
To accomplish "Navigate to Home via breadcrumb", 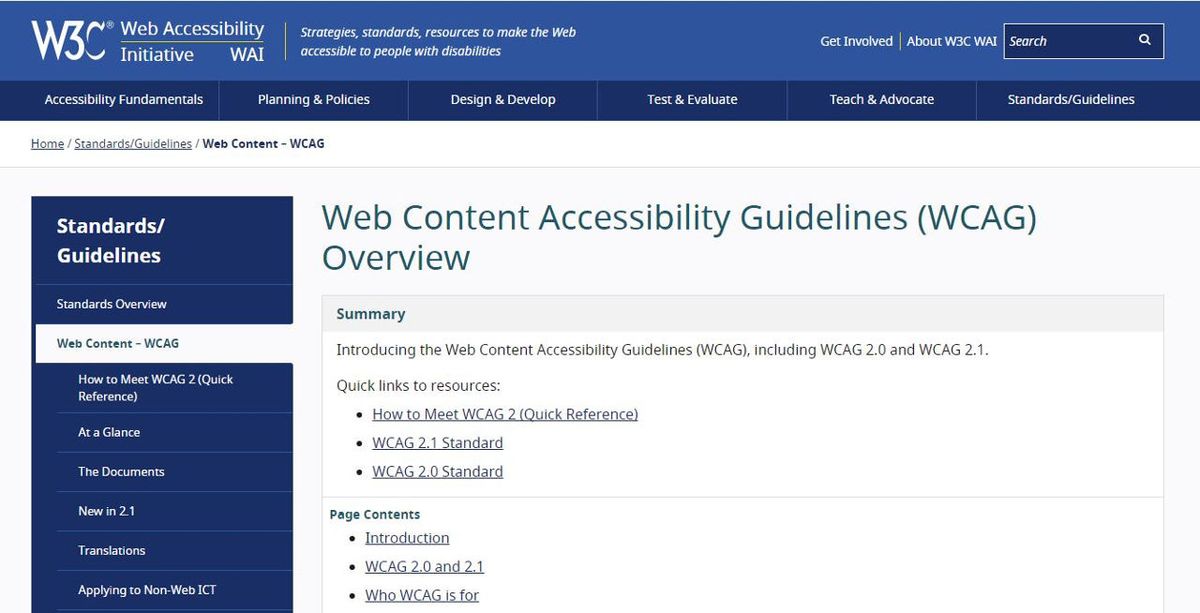I will click(47, 143).
